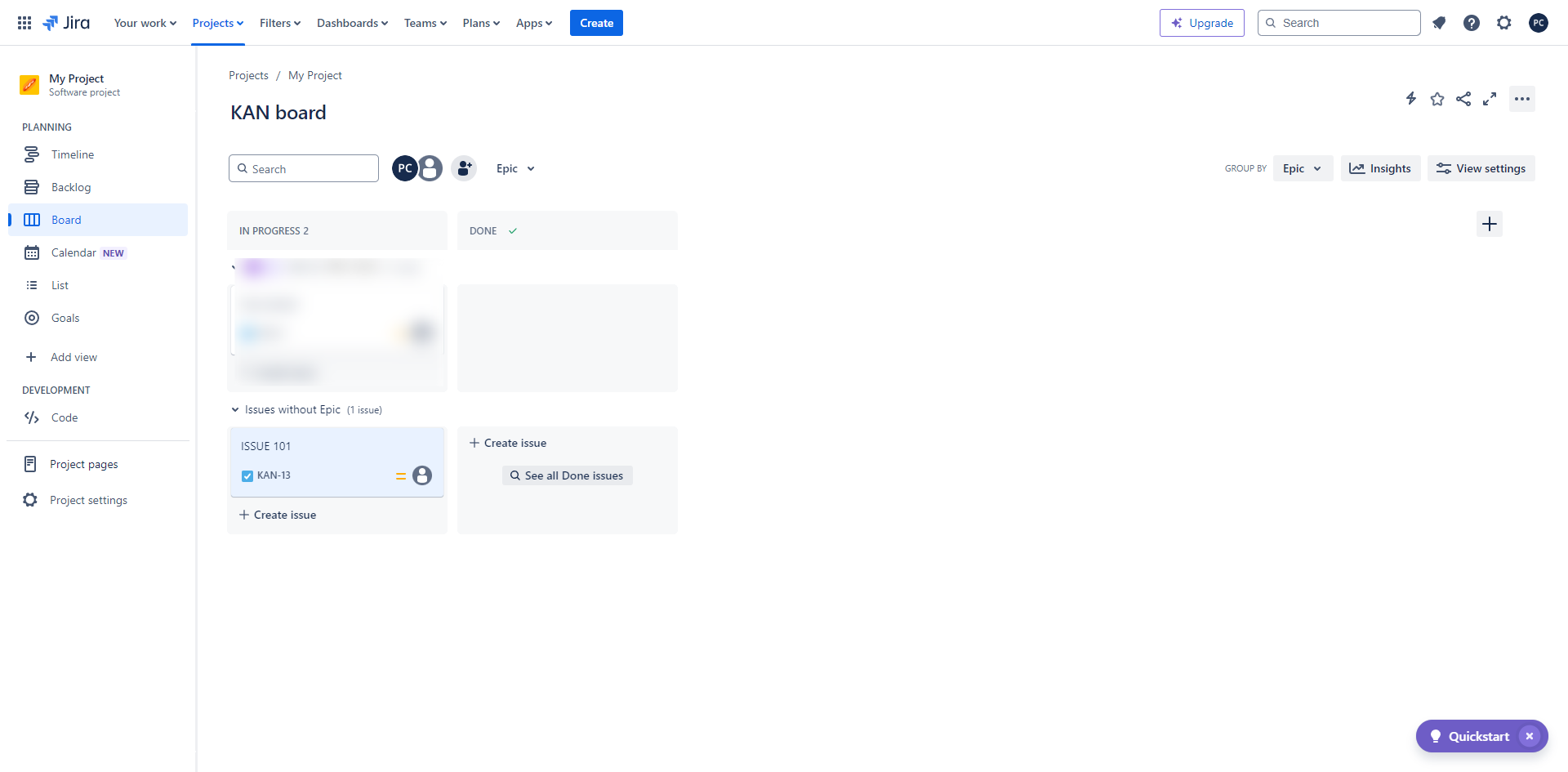Click the add people icon
This screenshot has width=1568, height=772.
pos(464,168)
